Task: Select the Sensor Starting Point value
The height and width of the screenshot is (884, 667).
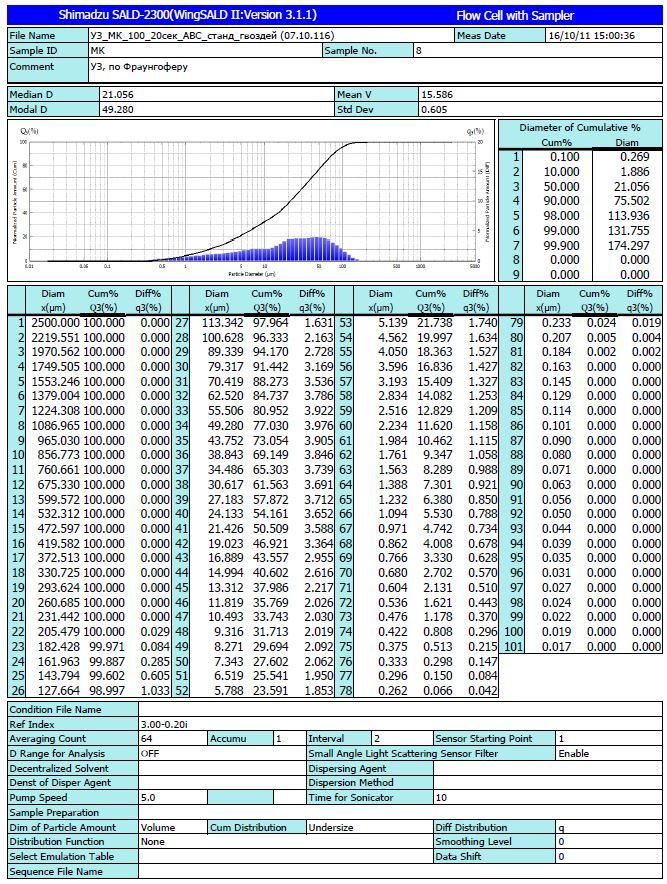Action: (561, 739)
